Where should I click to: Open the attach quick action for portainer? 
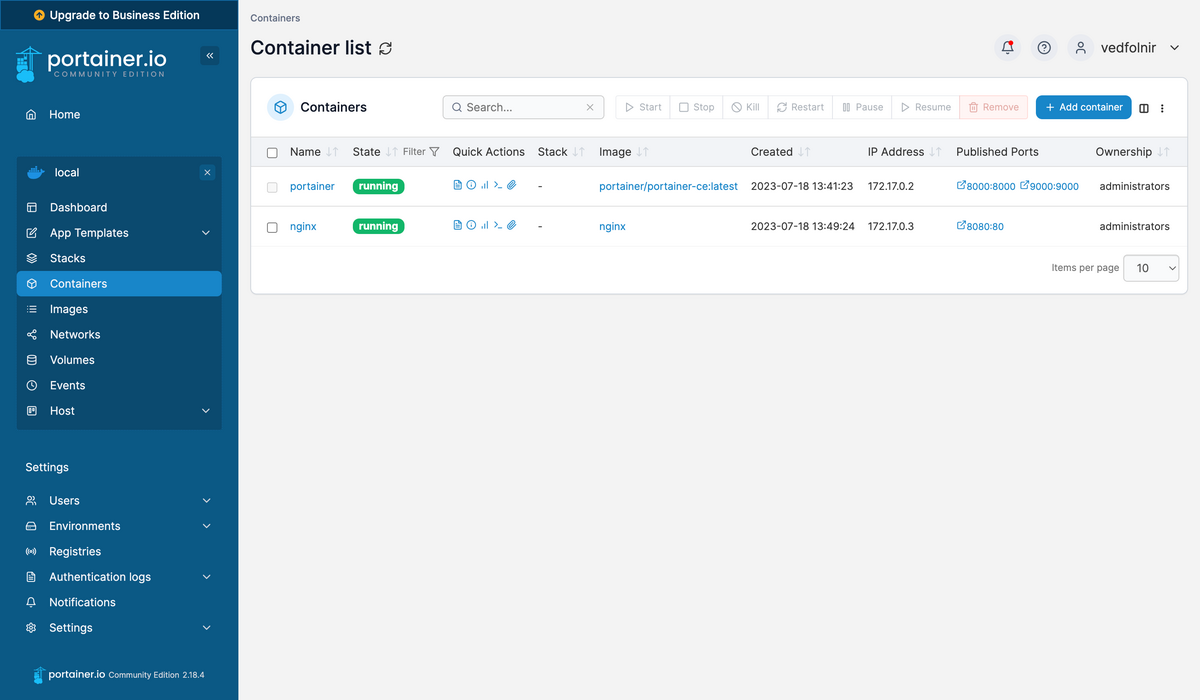pyautogui.click(x=511, y=185)
